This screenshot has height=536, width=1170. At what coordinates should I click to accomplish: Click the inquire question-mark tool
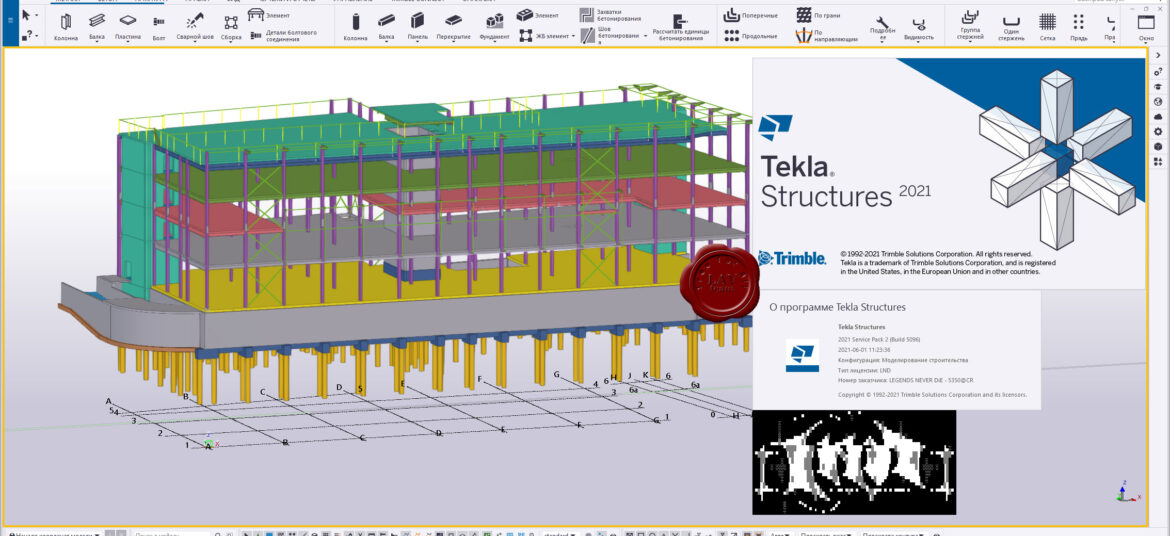(26, 34)
